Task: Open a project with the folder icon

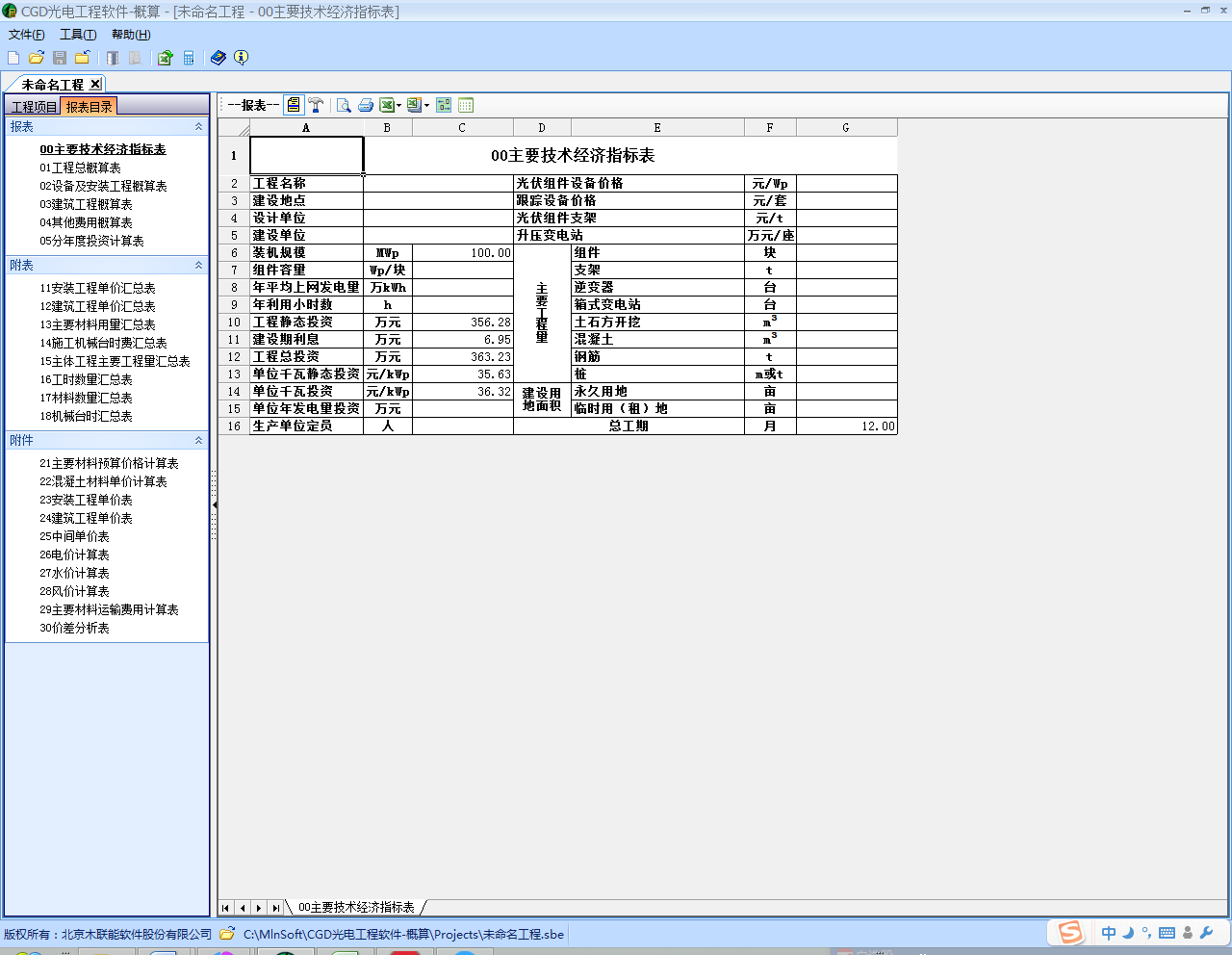Action: click(x=37, y=58)
